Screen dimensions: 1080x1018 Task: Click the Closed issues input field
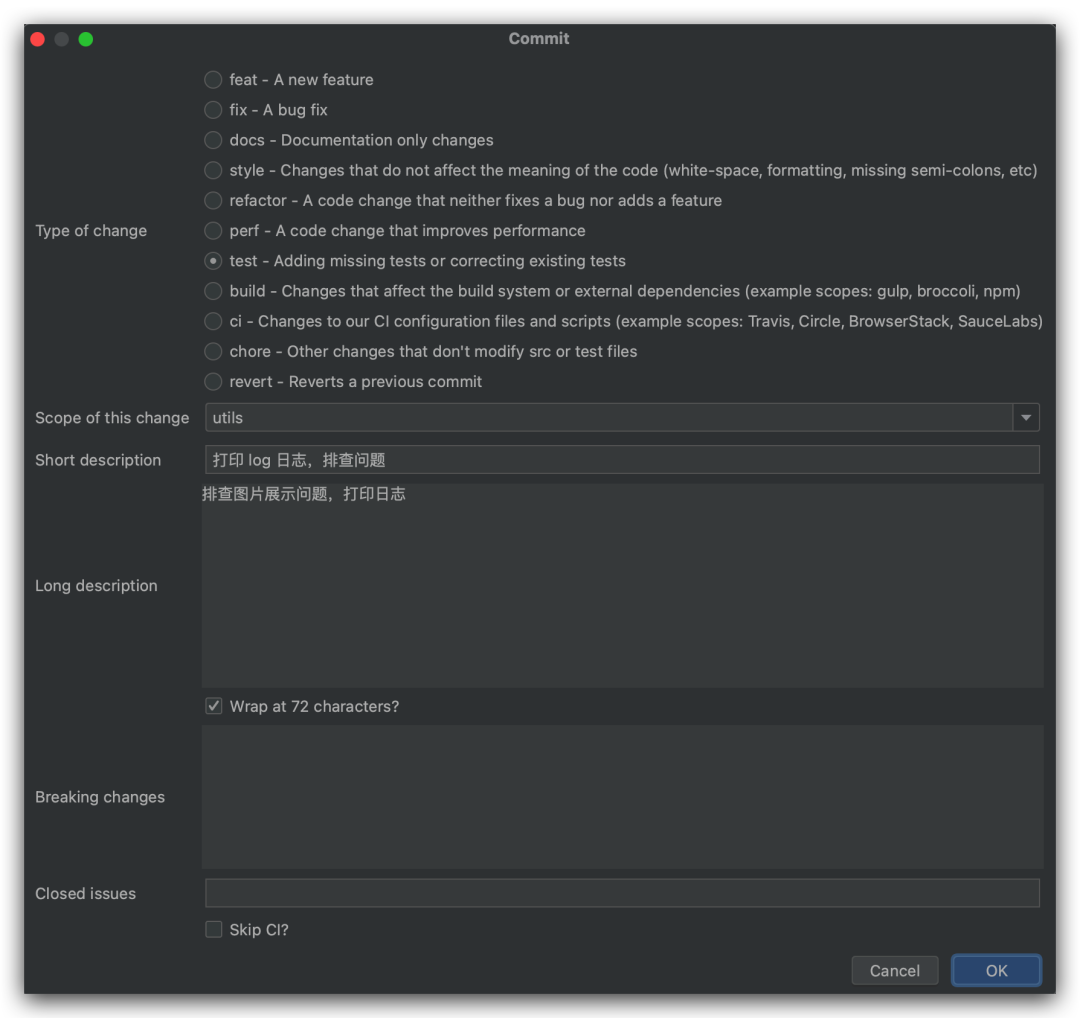[x=620, y=892]
